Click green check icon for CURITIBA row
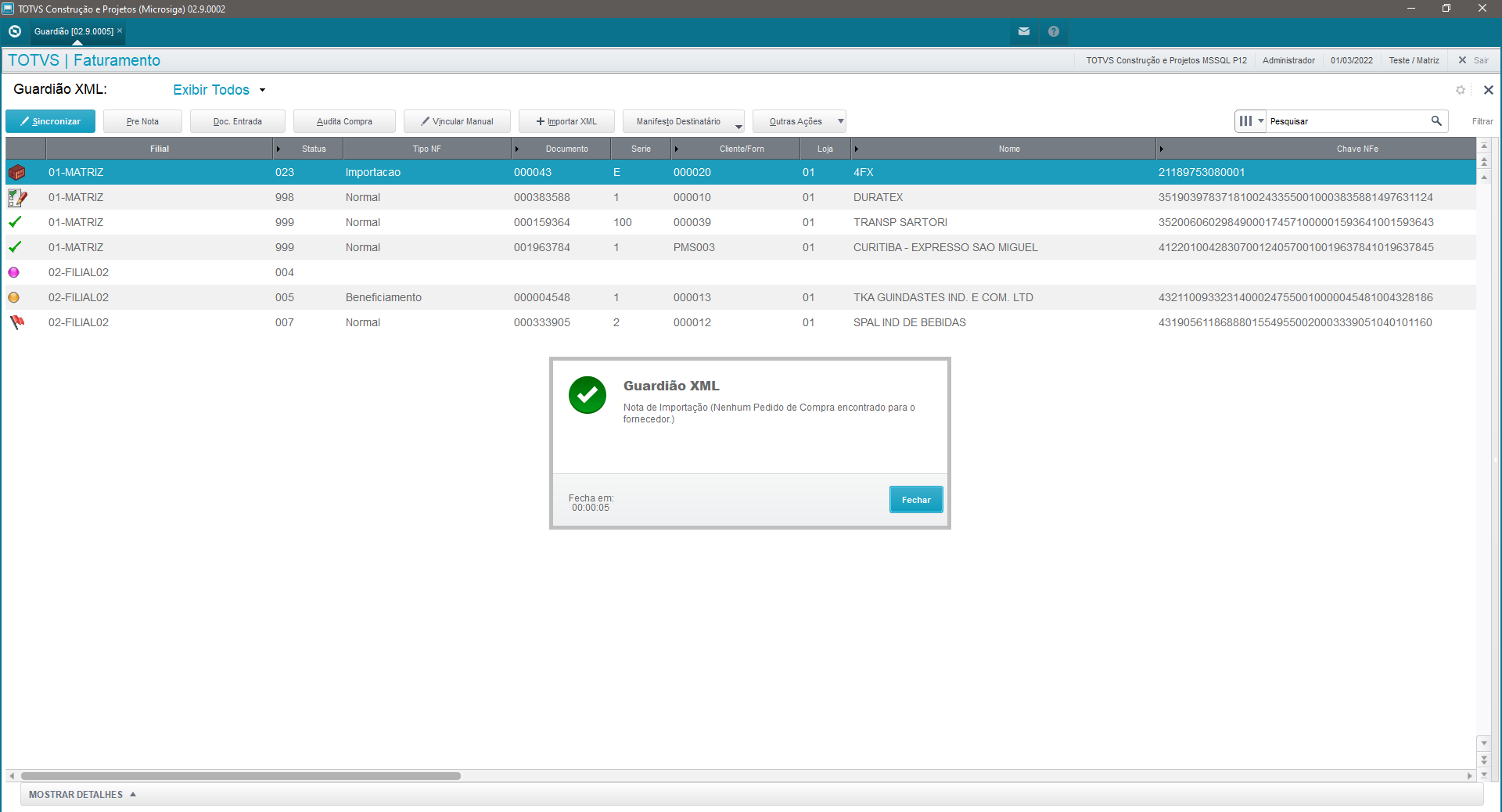This screenshot has height=812, width=1502. point(15,247)
